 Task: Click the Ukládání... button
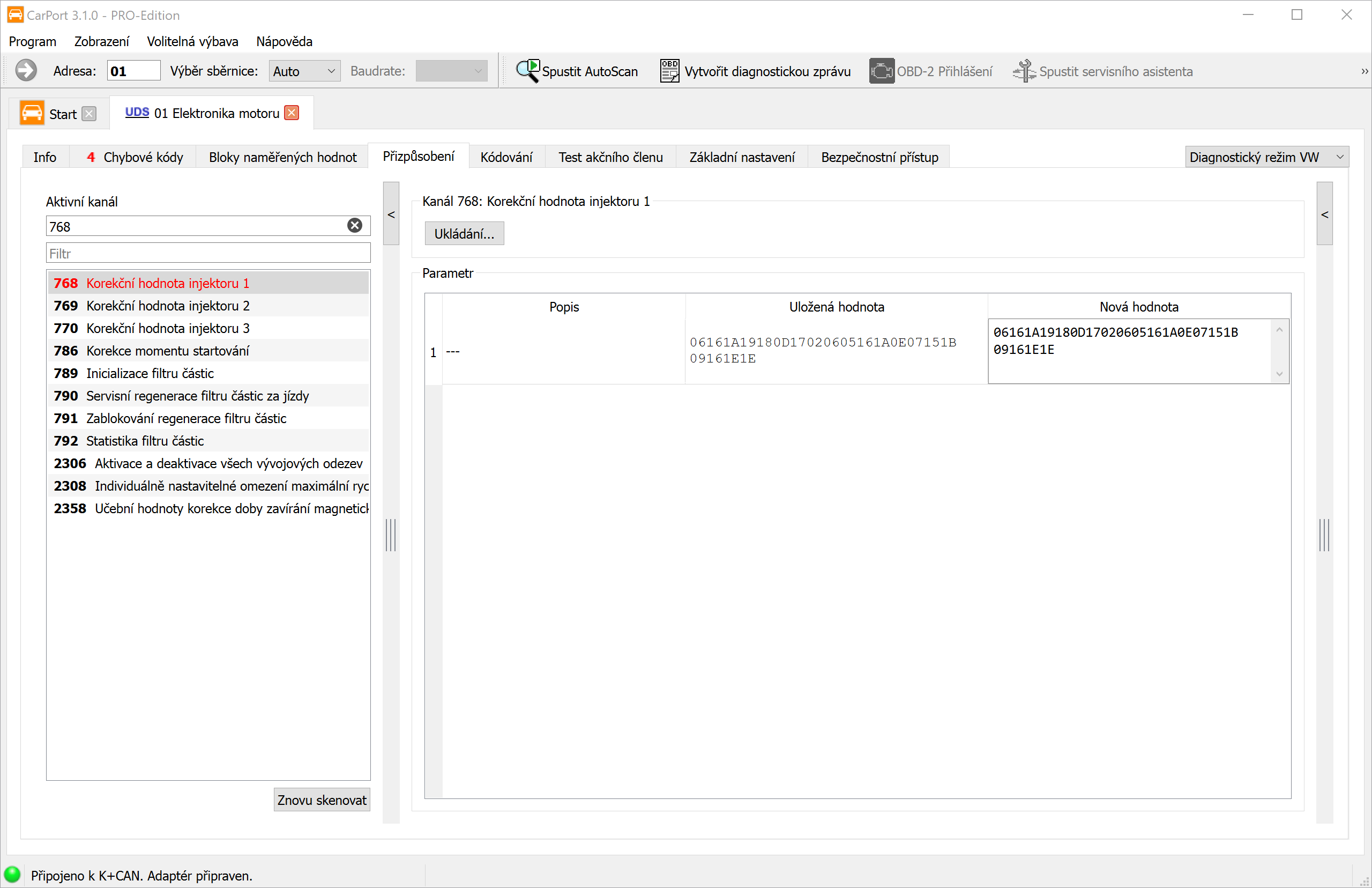point(464,234)
